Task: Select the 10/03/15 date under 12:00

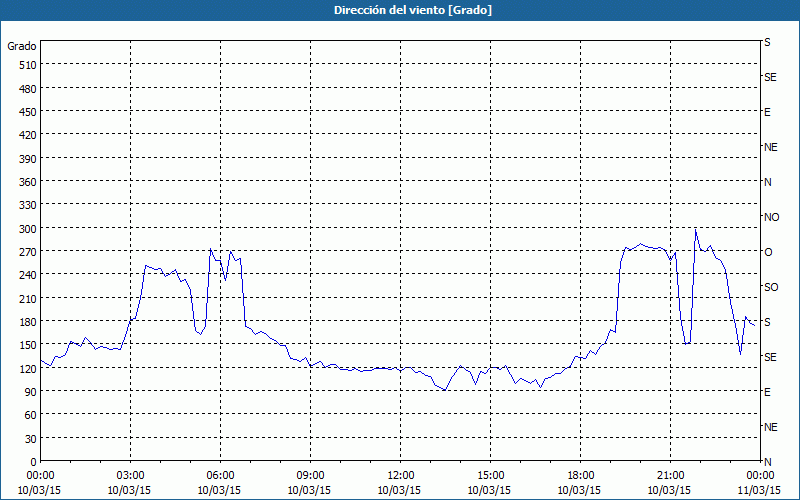Action: [x=399, y=490]
